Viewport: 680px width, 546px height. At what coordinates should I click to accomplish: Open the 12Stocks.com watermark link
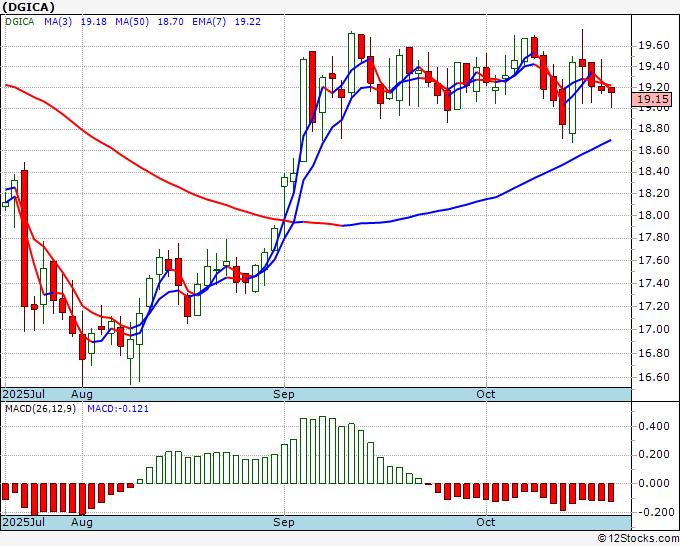637,538
